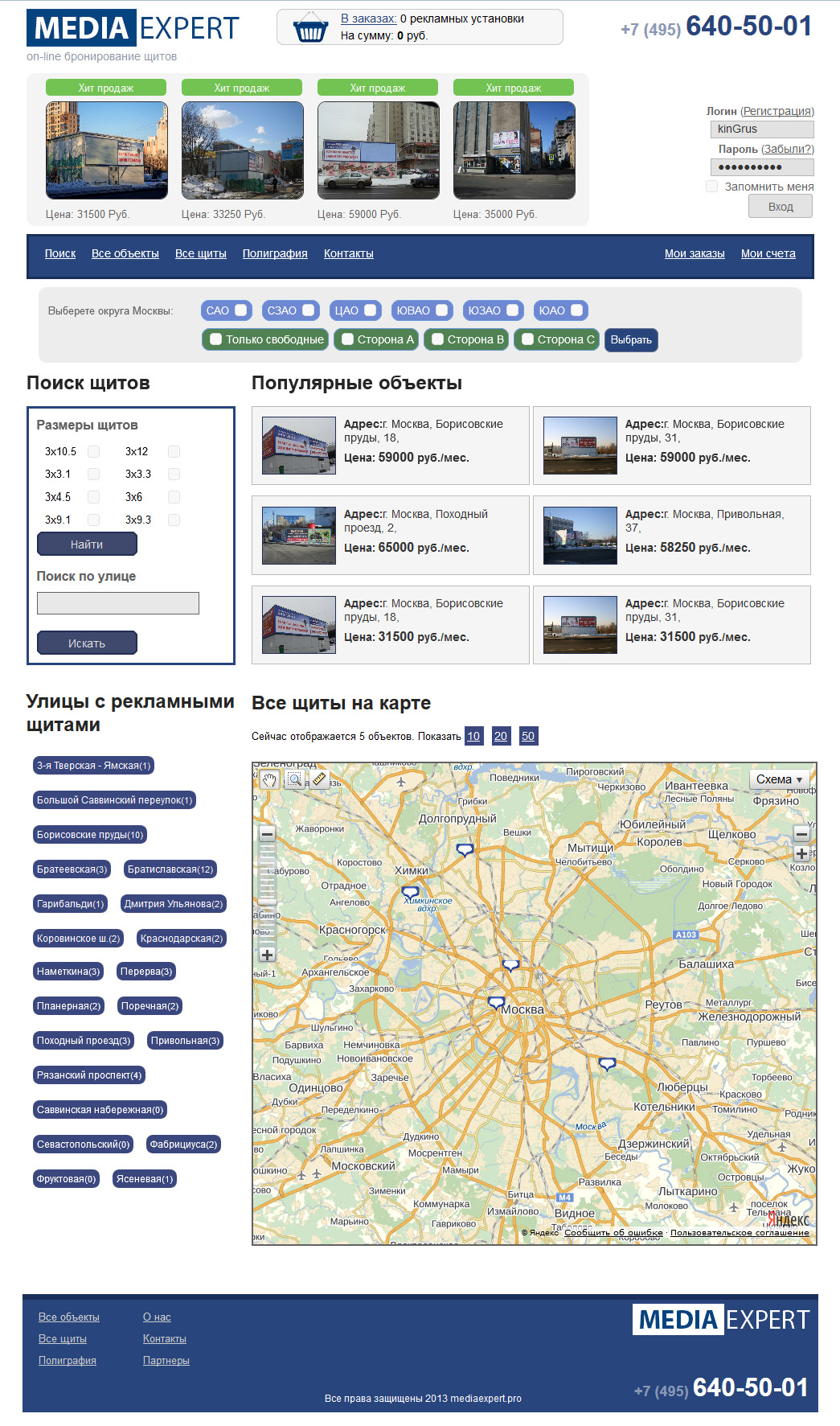Click the Найти size search button
The height and width of the screenshot is (1426, 840).
[87, 545]
